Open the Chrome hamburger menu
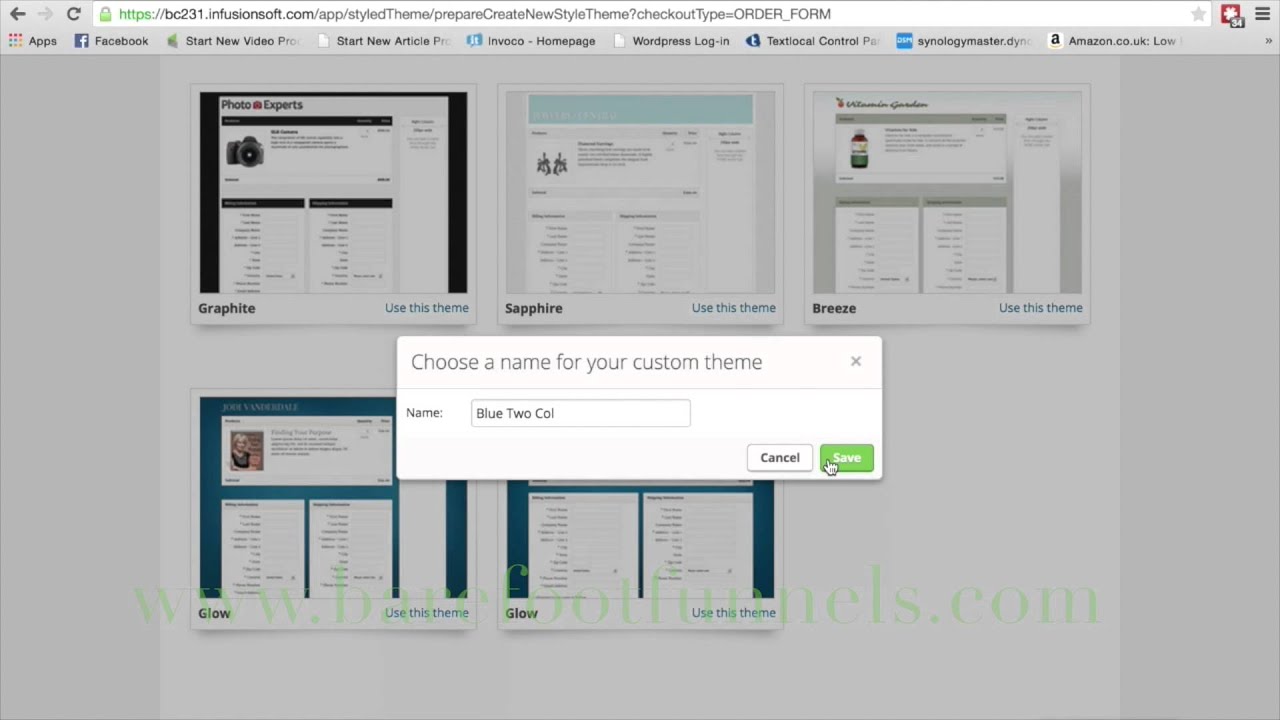 coord(1262,14)
